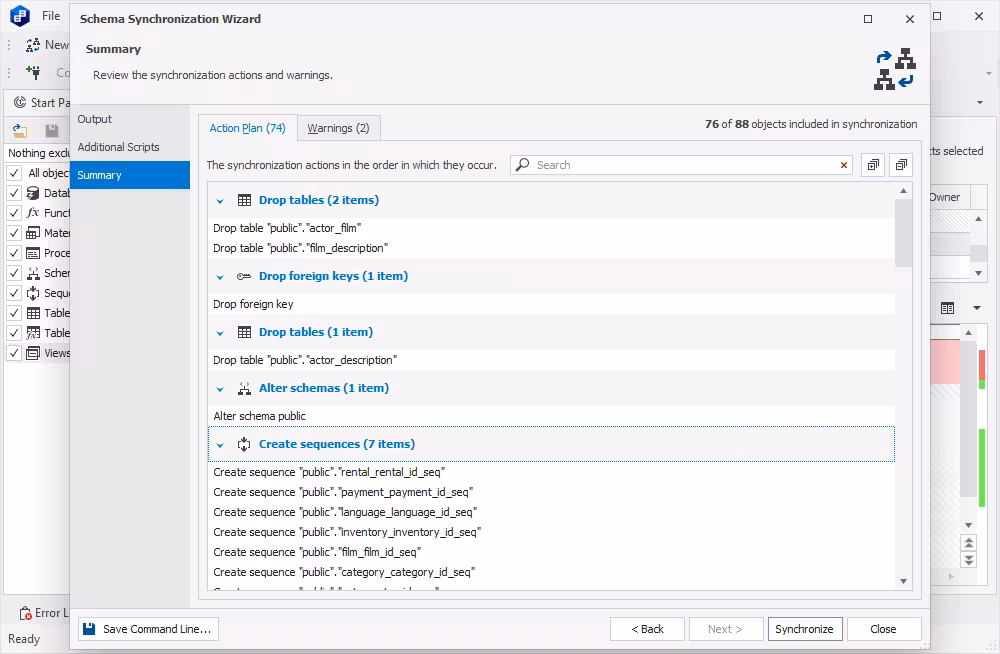1000x654 pixels.
Task: Open the tab list dropdown in main window
Action: pyautogui.click(x=980, y=102)
